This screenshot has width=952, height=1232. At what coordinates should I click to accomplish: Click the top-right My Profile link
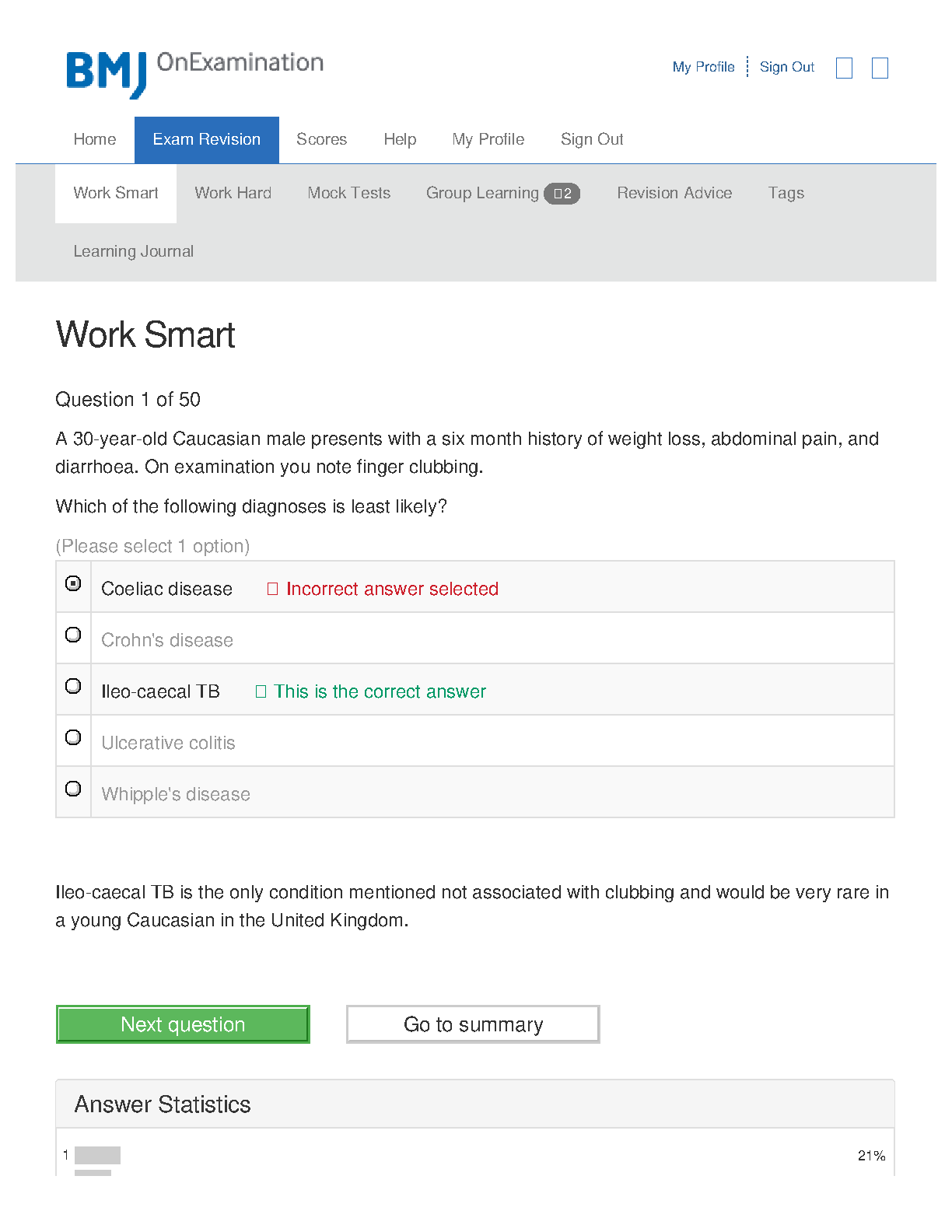pyautogui.click(x=703, y=68)
